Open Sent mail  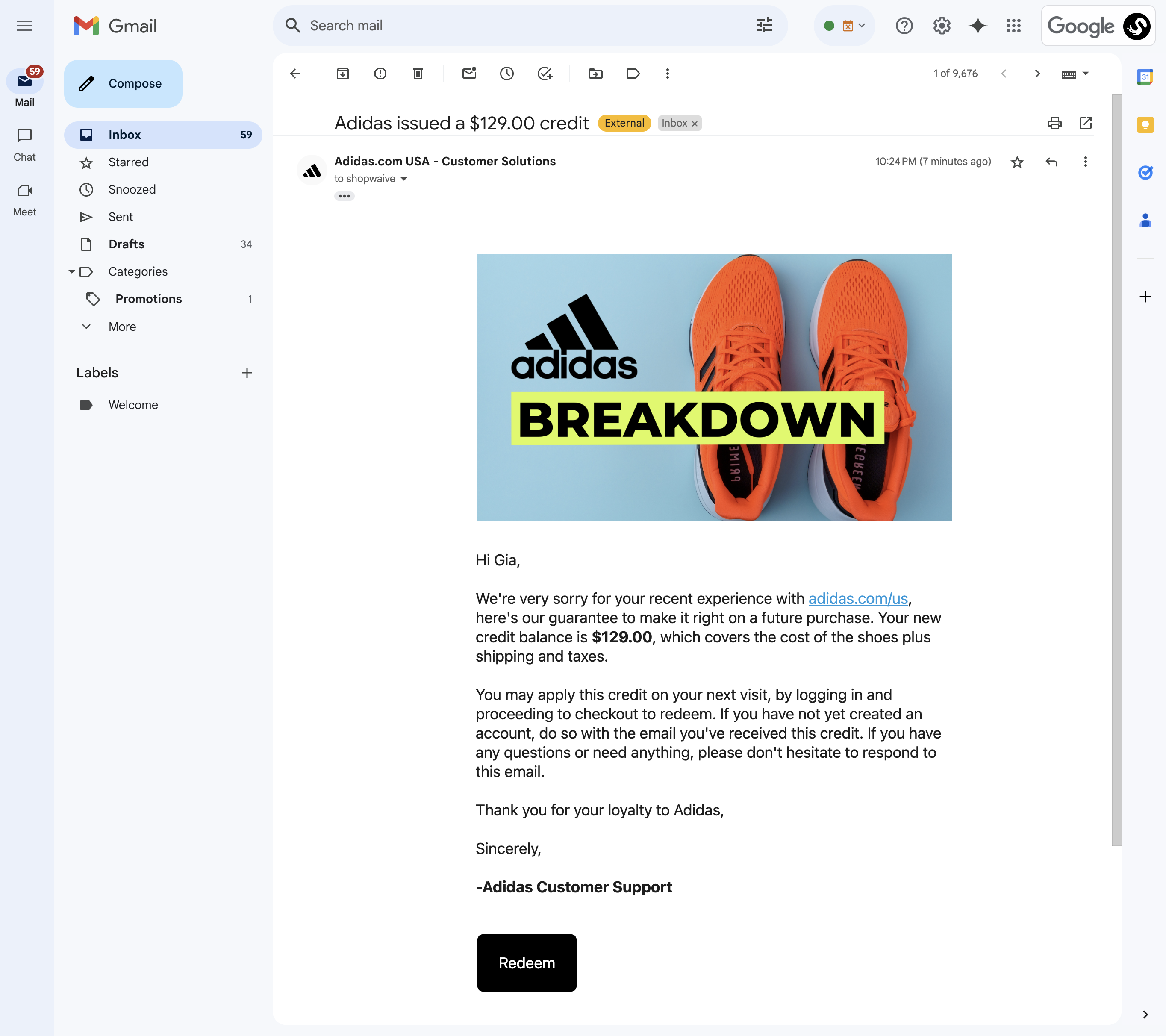pos(163,217)
